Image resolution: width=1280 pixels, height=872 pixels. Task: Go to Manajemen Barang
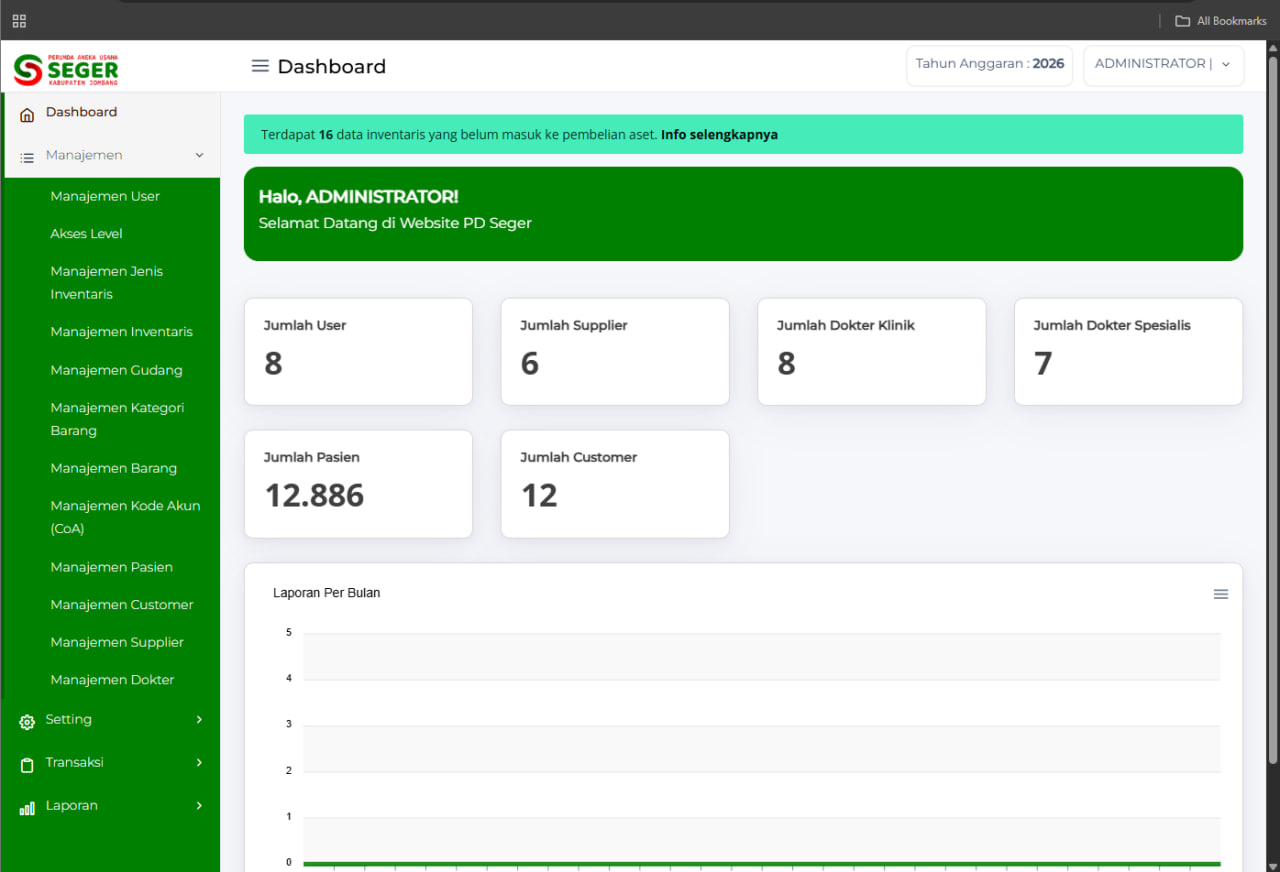[112, 468]
